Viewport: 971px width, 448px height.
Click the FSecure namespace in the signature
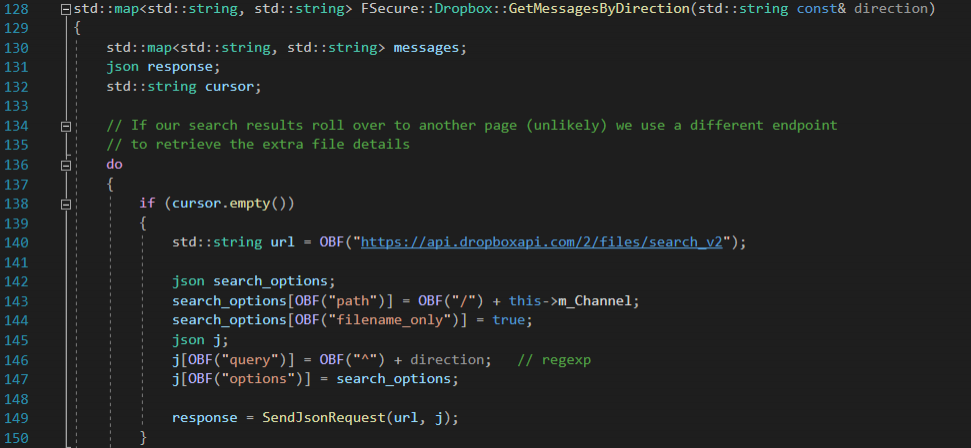pos(389,9)
